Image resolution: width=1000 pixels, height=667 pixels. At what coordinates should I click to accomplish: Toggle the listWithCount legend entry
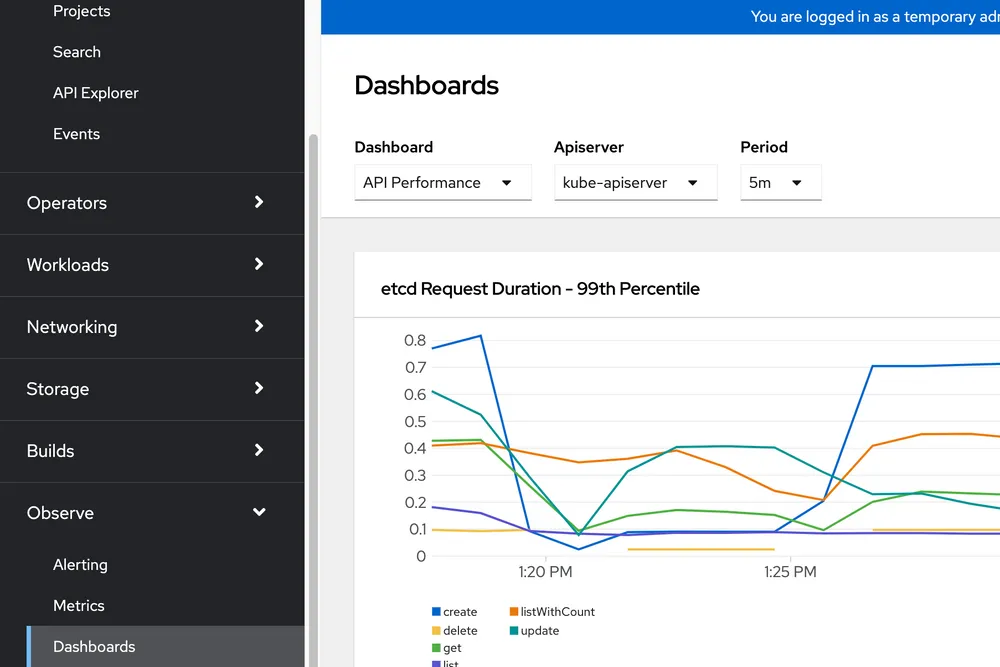[551, 611]
